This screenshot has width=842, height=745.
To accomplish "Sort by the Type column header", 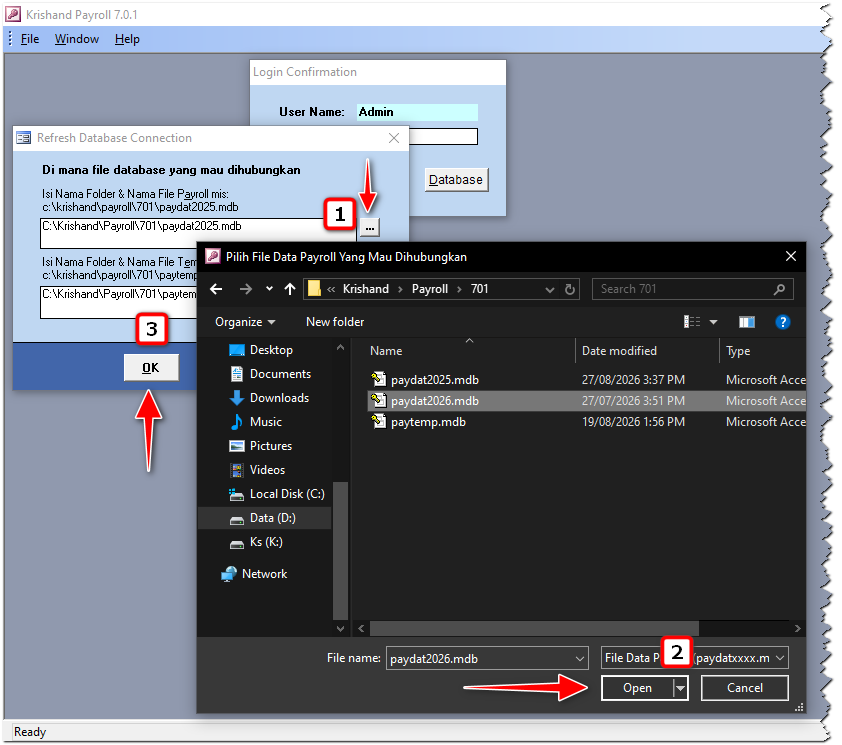I will coord(738,351).
